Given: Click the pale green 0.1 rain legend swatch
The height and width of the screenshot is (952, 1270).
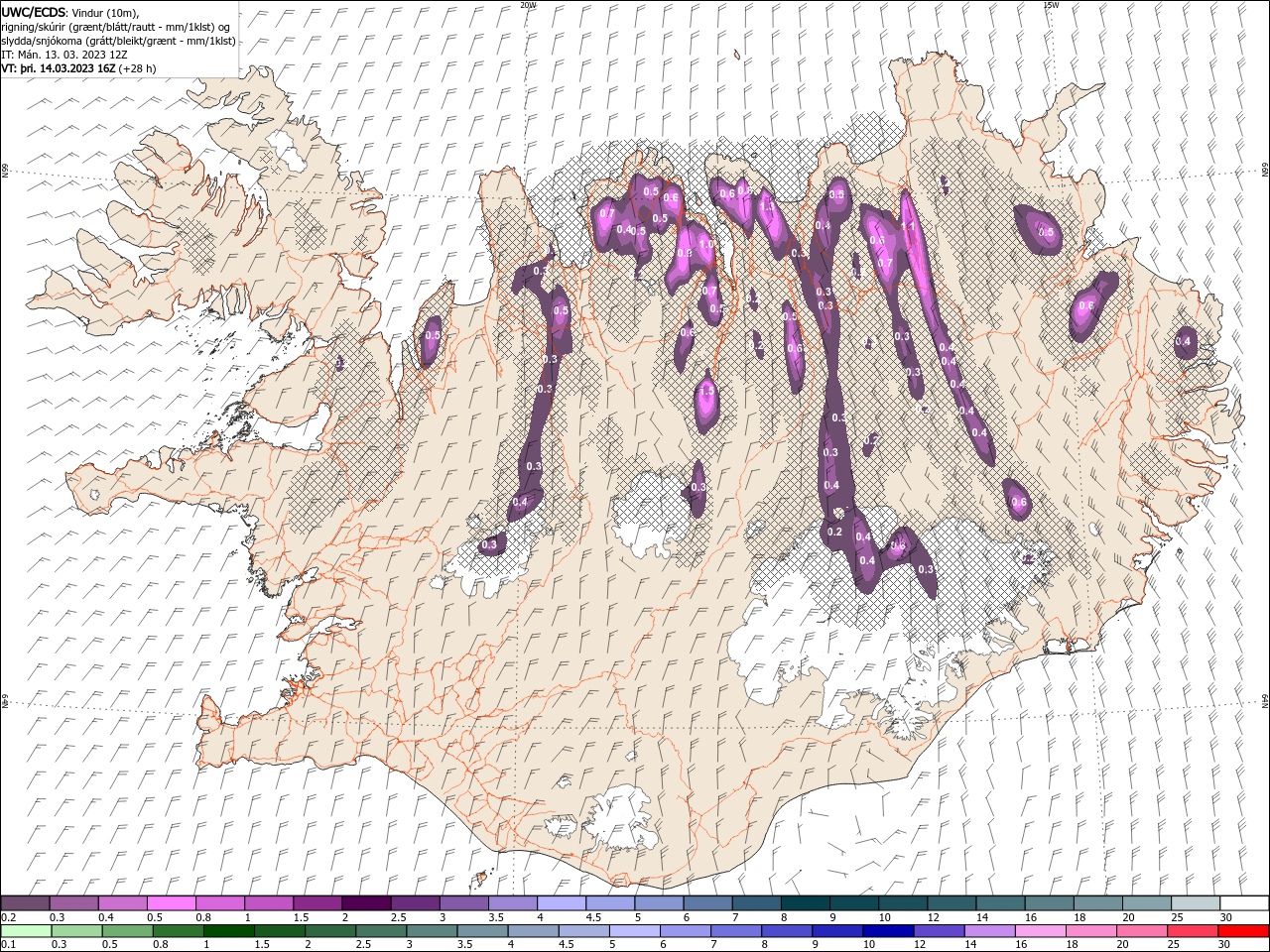Looking at the screenshot, I should pyautogui.click(x=26, y=931).
